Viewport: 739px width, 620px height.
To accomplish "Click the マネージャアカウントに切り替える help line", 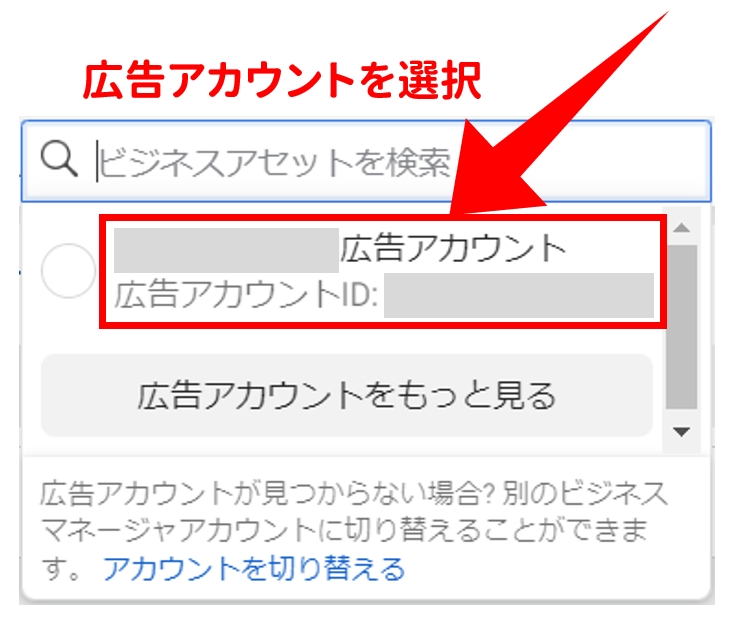I will point(343,530).
